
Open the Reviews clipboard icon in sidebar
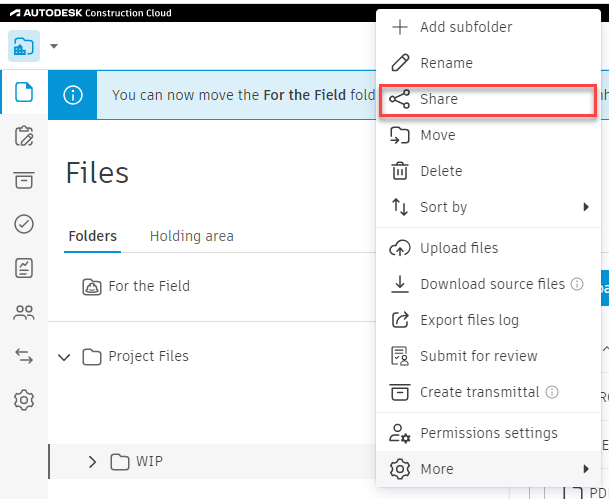tap(24, 136)
